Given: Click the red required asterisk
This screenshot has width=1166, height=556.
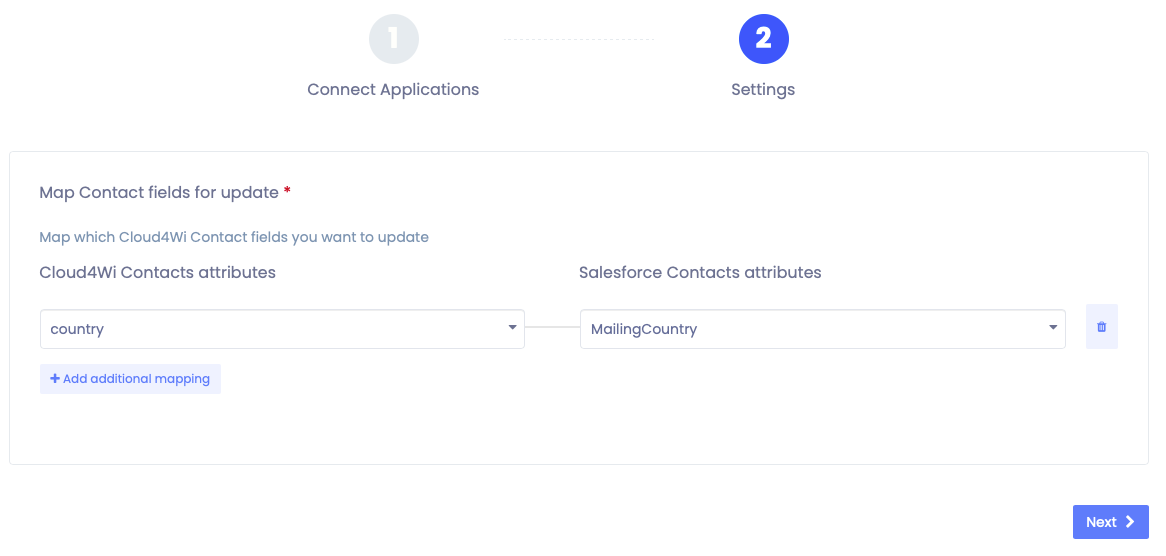Looking at the screenshot, I should [287, 191].
